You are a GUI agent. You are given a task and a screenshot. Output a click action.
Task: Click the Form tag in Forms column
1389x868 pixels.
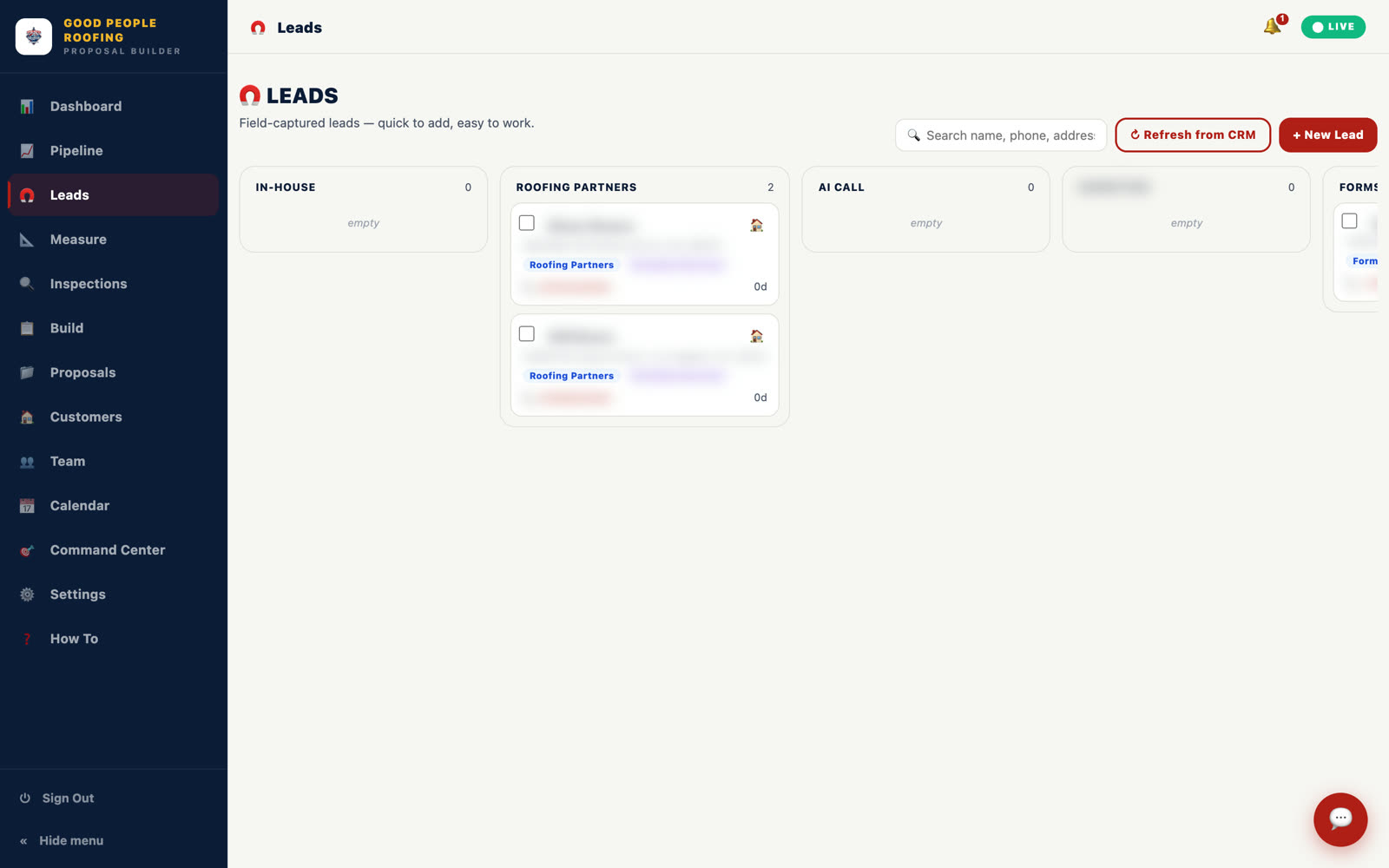1364,261
